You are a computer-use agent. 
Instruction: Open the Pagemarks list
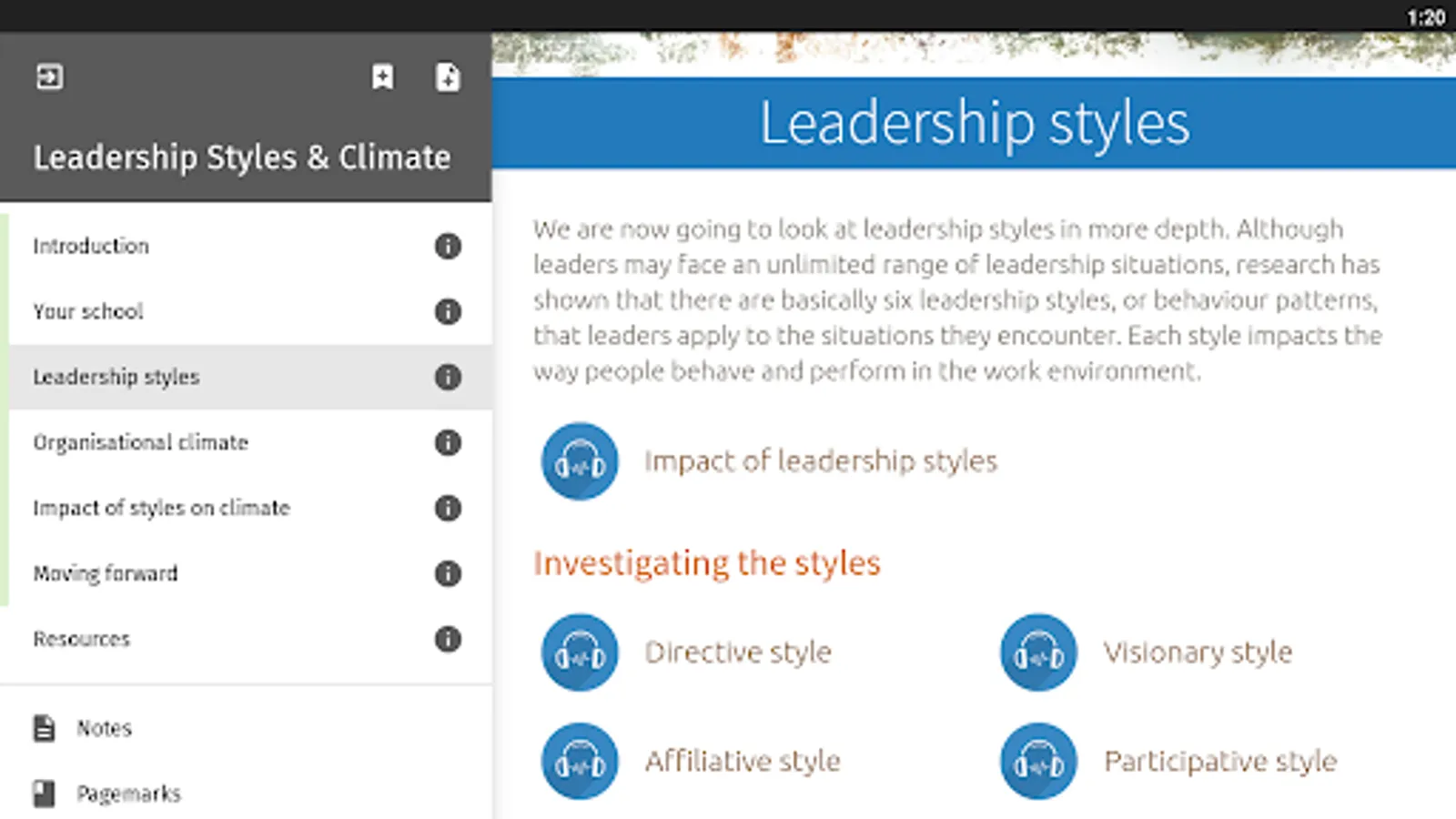[127, 794]
